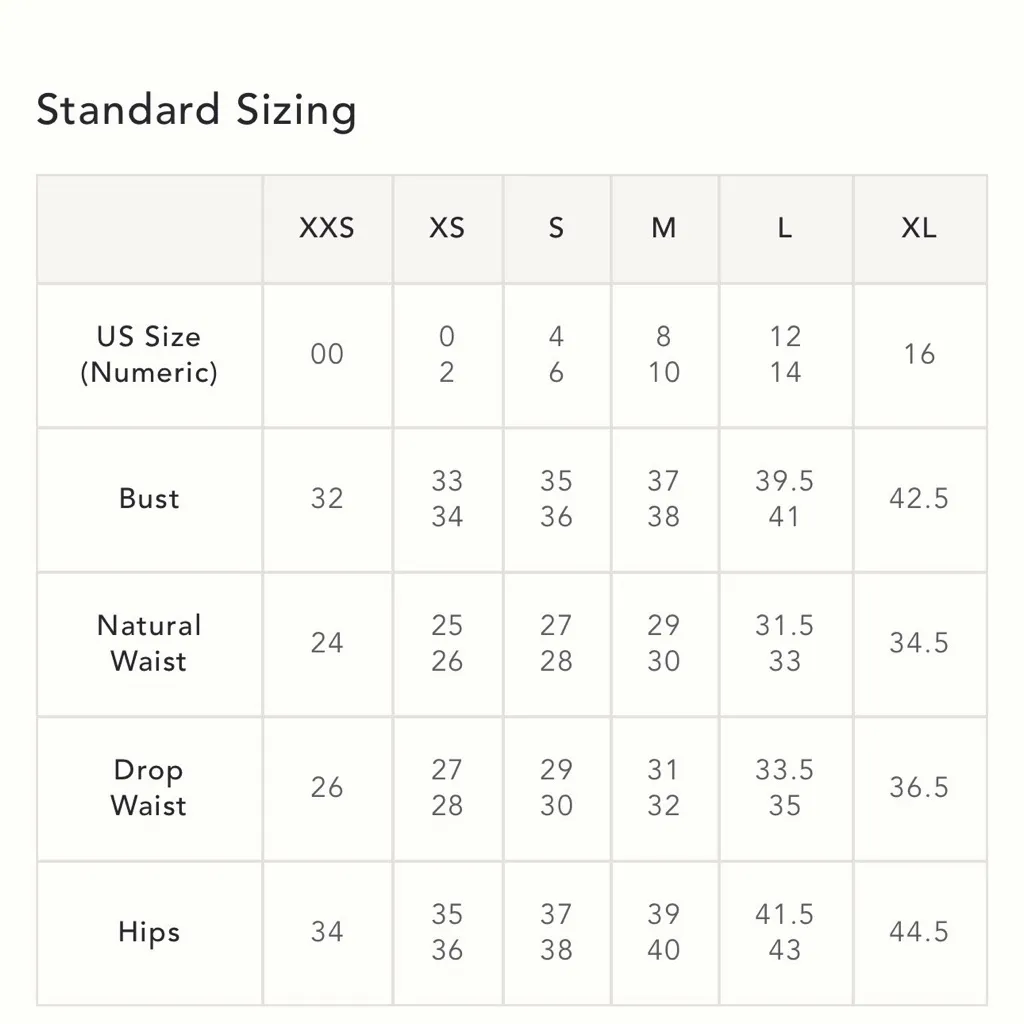The width and height of the screenshot is (1024, 1024).
Task: Click the L bust 39.5 / 41 cell
Action: coord(785,498)
